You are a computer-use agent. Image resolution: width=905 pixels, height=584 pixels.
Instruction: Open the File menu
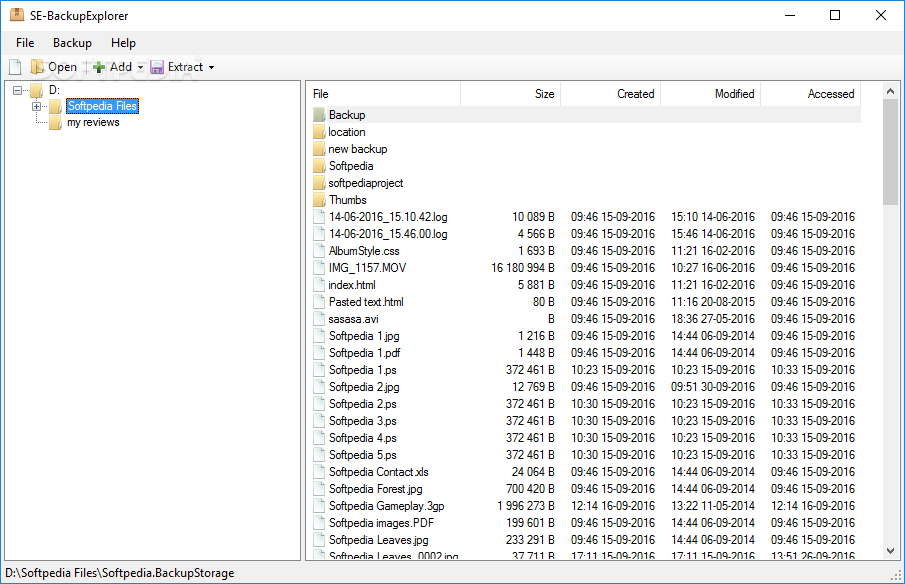tap(25, 43)
